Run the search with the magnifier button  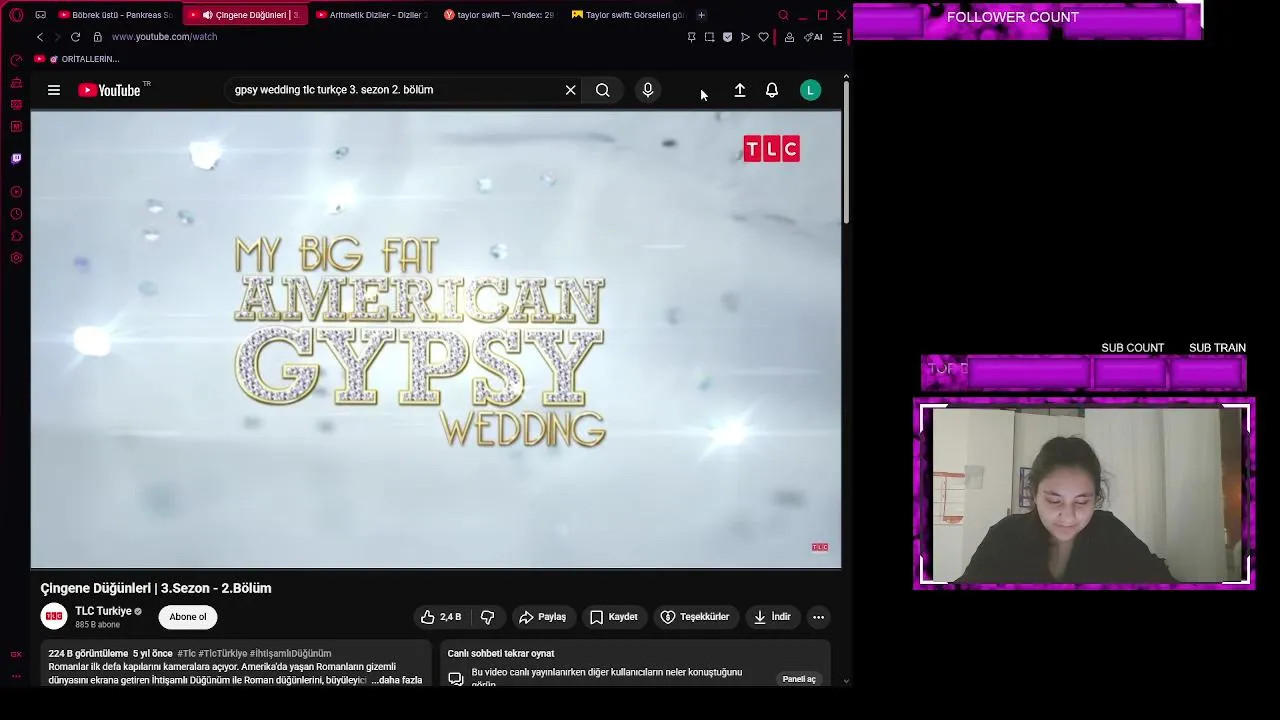click(603, 90)
